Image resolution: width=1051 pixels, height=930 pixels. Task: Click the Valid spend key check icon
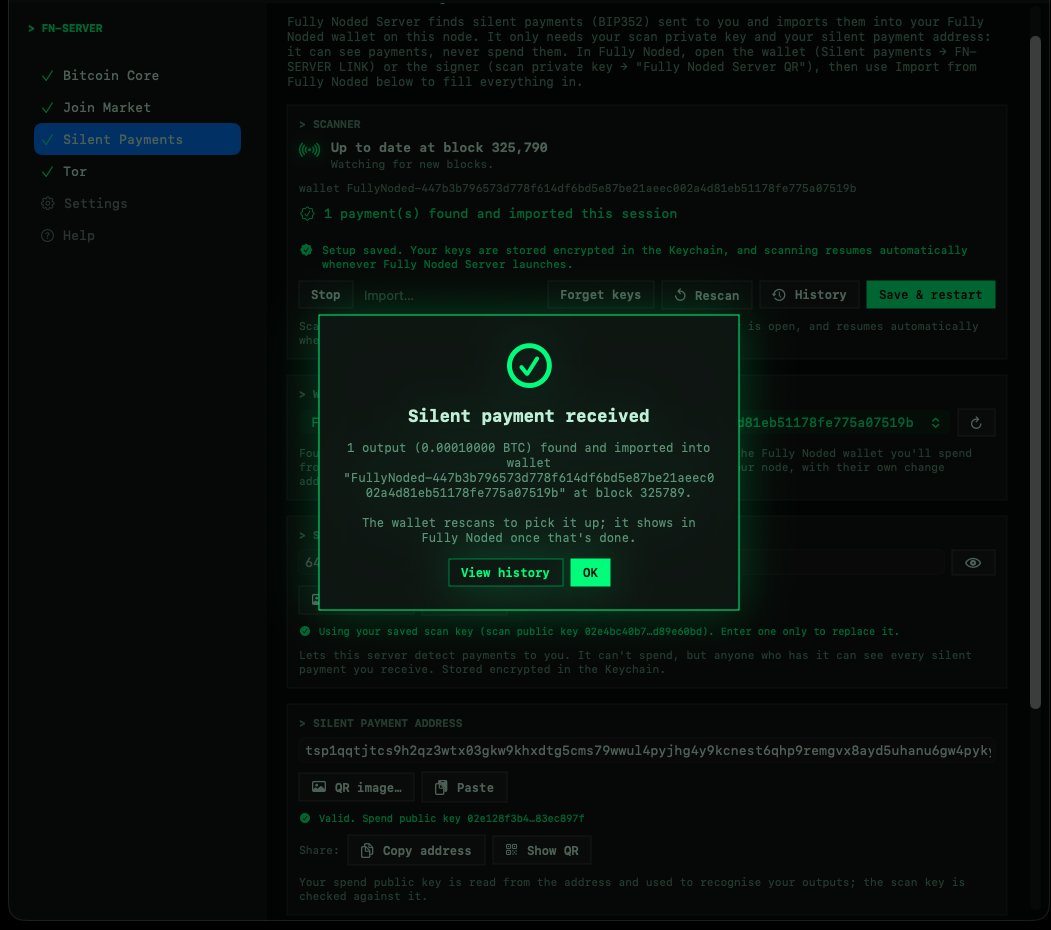coord(305,819)
